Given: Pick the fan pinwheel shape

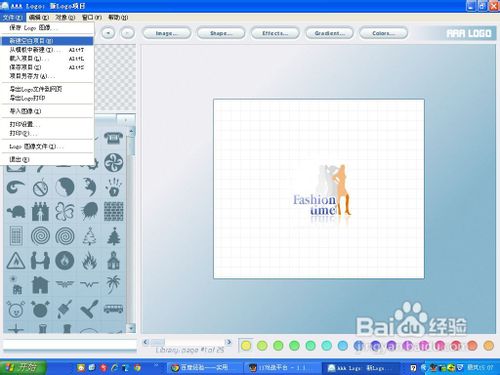Looking at the screenshot, I should click(114, 162).
